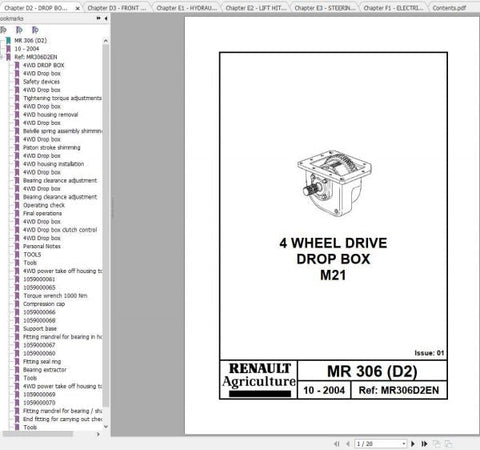Open the Bearing extractor bookmark
The image size is (480, 450).
coord(45,370)
